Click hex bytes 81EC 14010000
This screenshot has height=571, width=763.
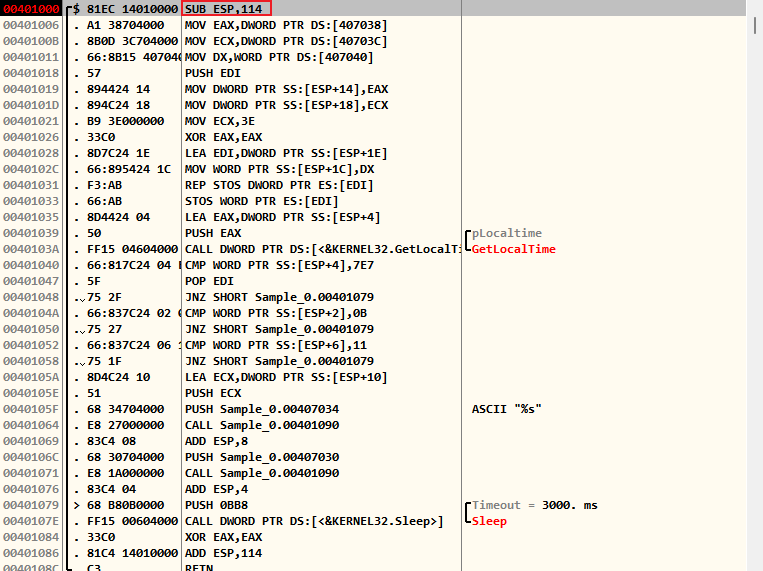coord(132,9)
